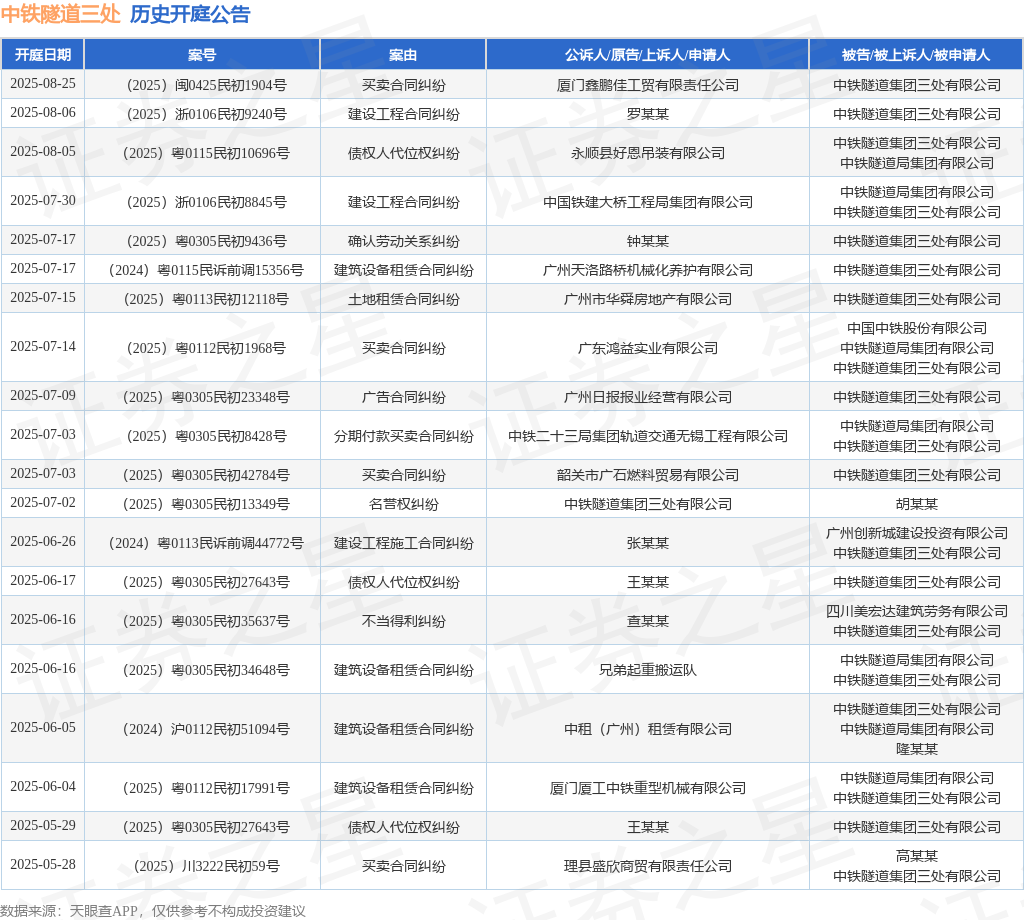Click plaintiff 厦门鑫鹏佳工贸有限责任公司
The width and height of the screenshot is (1024, 920).
pos(648,85)
